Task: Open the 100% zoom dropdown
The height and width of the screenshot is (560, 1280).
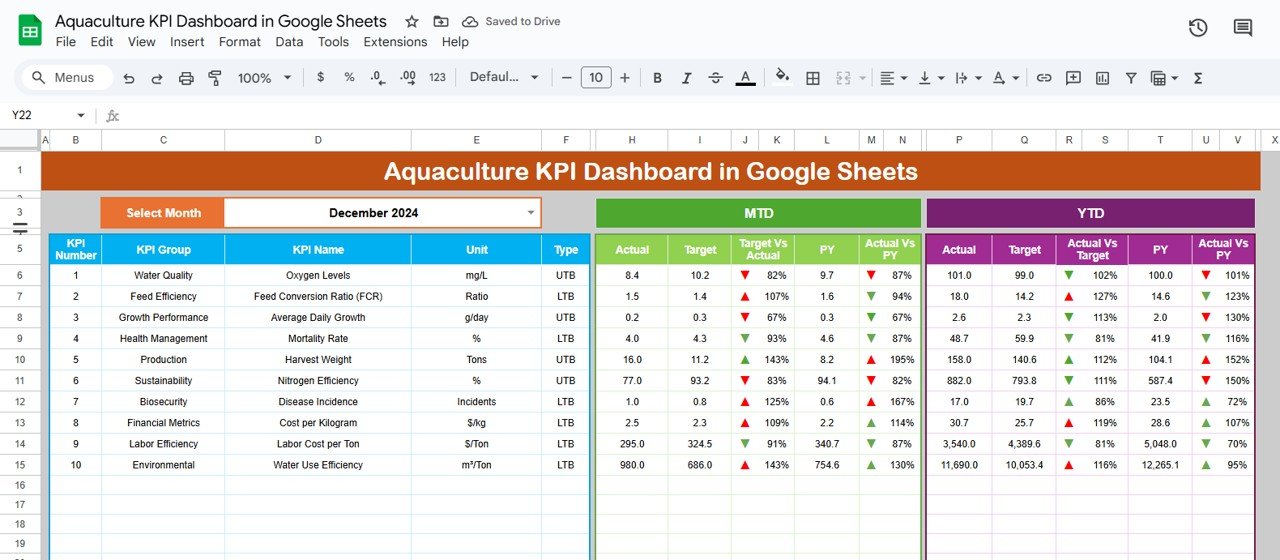Action: coord(264,78)
